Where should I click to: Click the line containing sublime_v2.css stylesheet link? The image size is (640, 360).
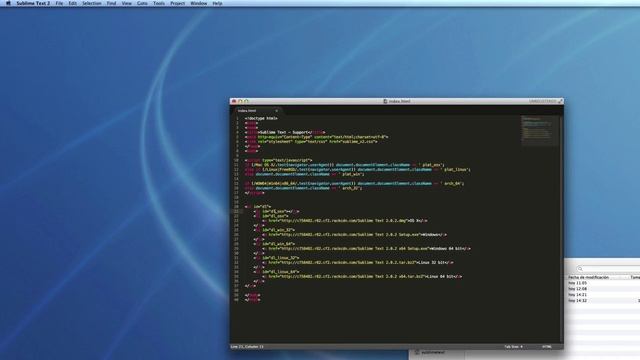(311, 142)
